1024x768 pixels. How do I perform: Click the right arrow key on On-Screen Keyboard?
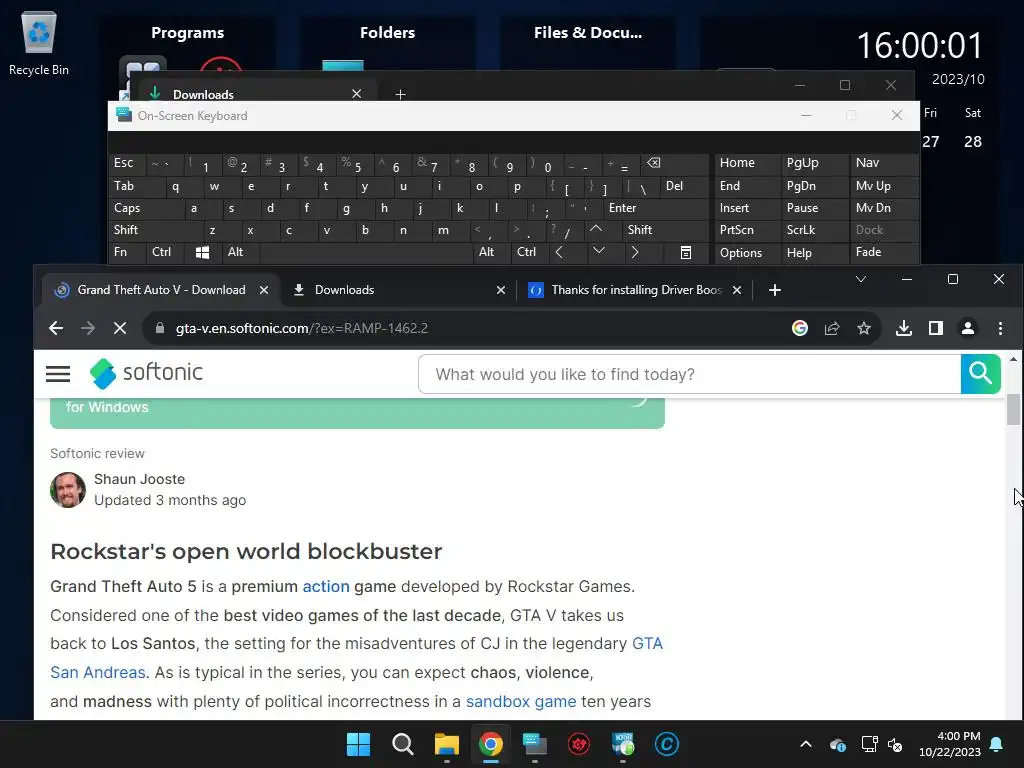click(x=634, y=252)
